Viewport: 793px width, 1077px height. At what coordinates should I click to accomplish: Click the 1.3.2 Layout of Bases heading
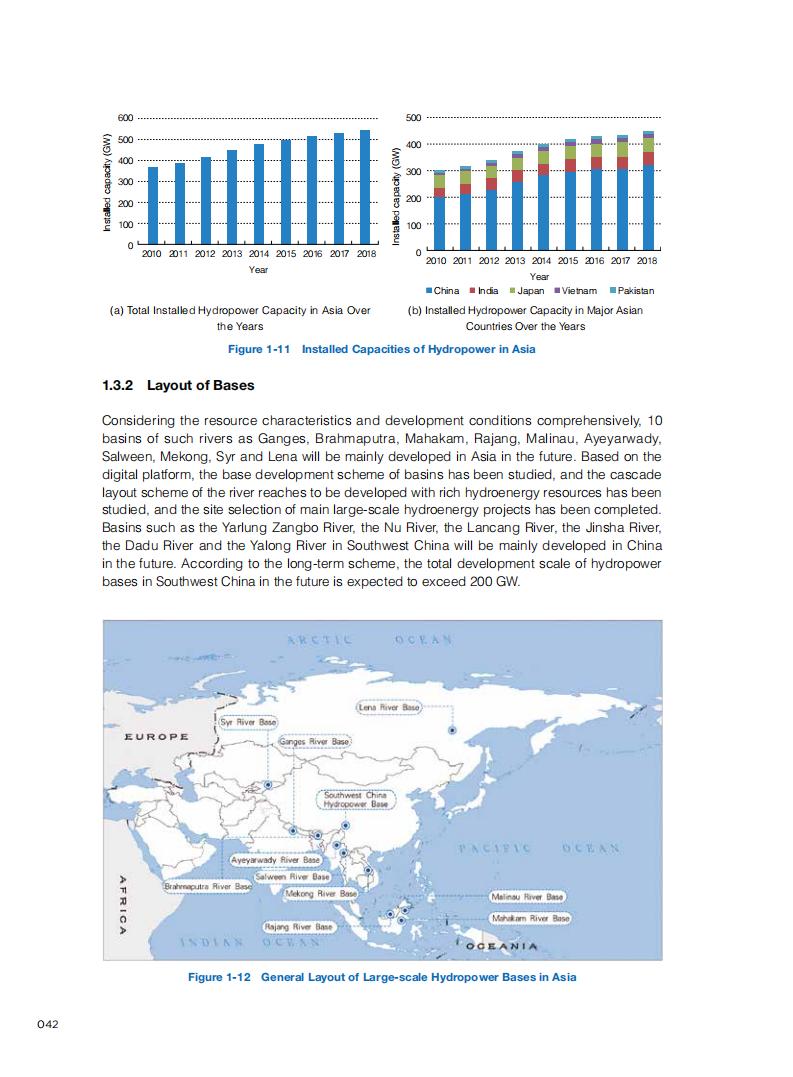coord(179,385)
